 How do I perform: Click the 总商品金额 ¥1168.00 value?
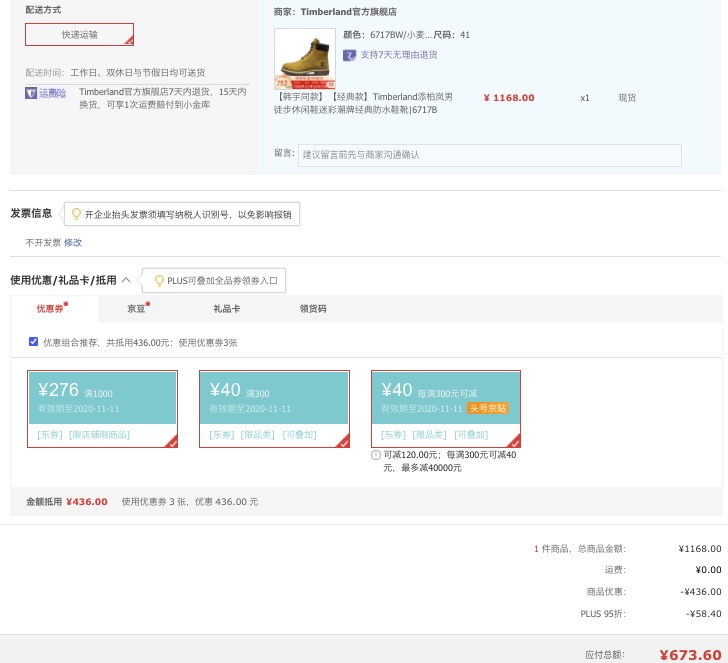tap(700, 549)
